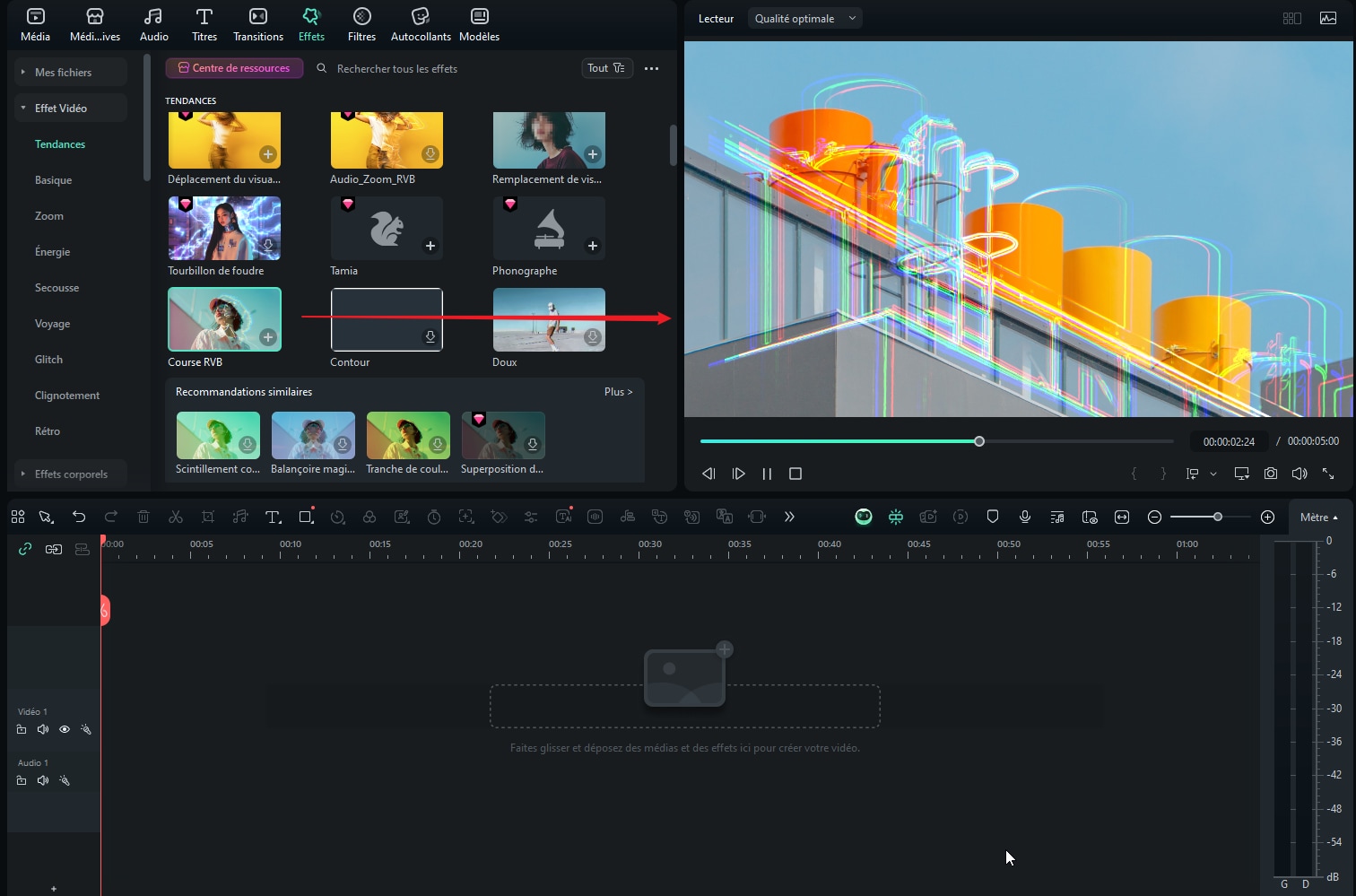Add a marker with the shield icon
This screenshot has width=1356, height=896.
993,517
